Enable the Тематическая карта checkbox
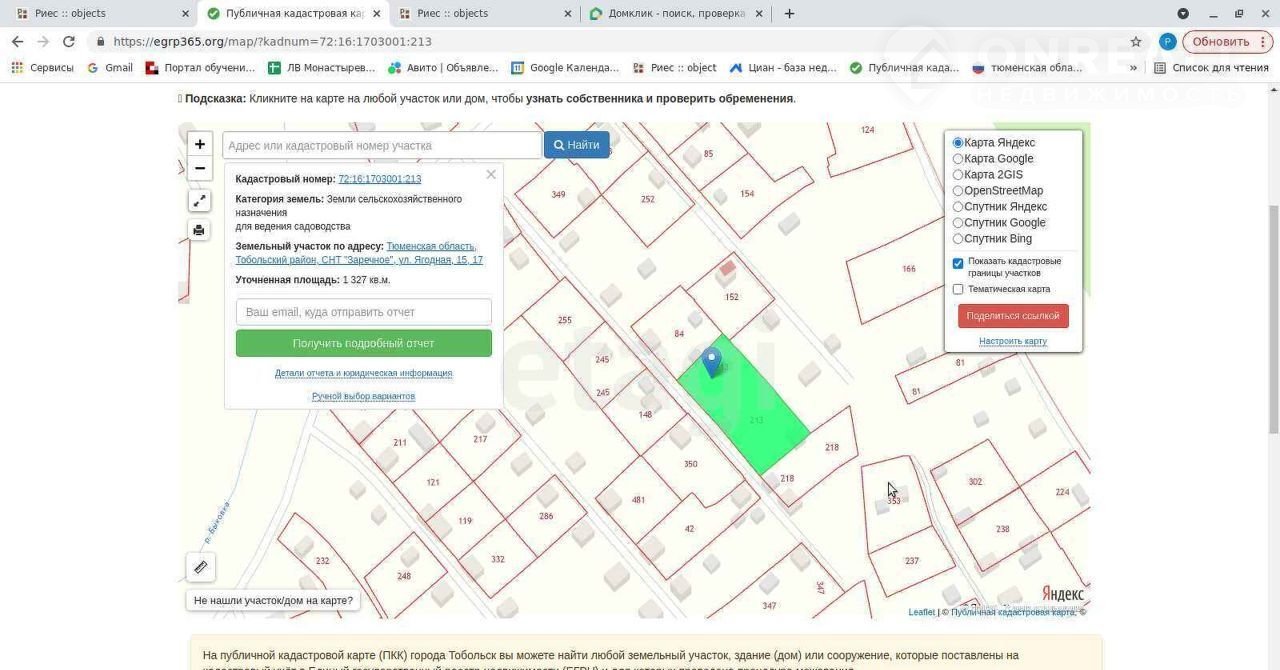 tap(958, 289)
